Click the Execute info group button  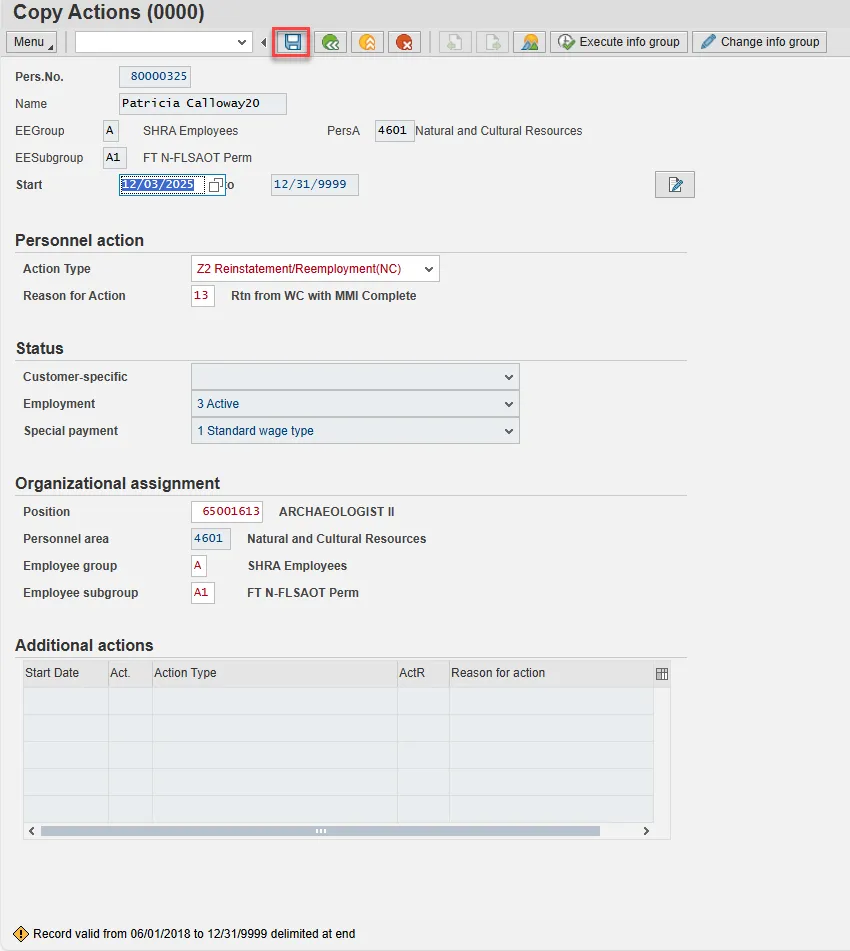[619, 42]
